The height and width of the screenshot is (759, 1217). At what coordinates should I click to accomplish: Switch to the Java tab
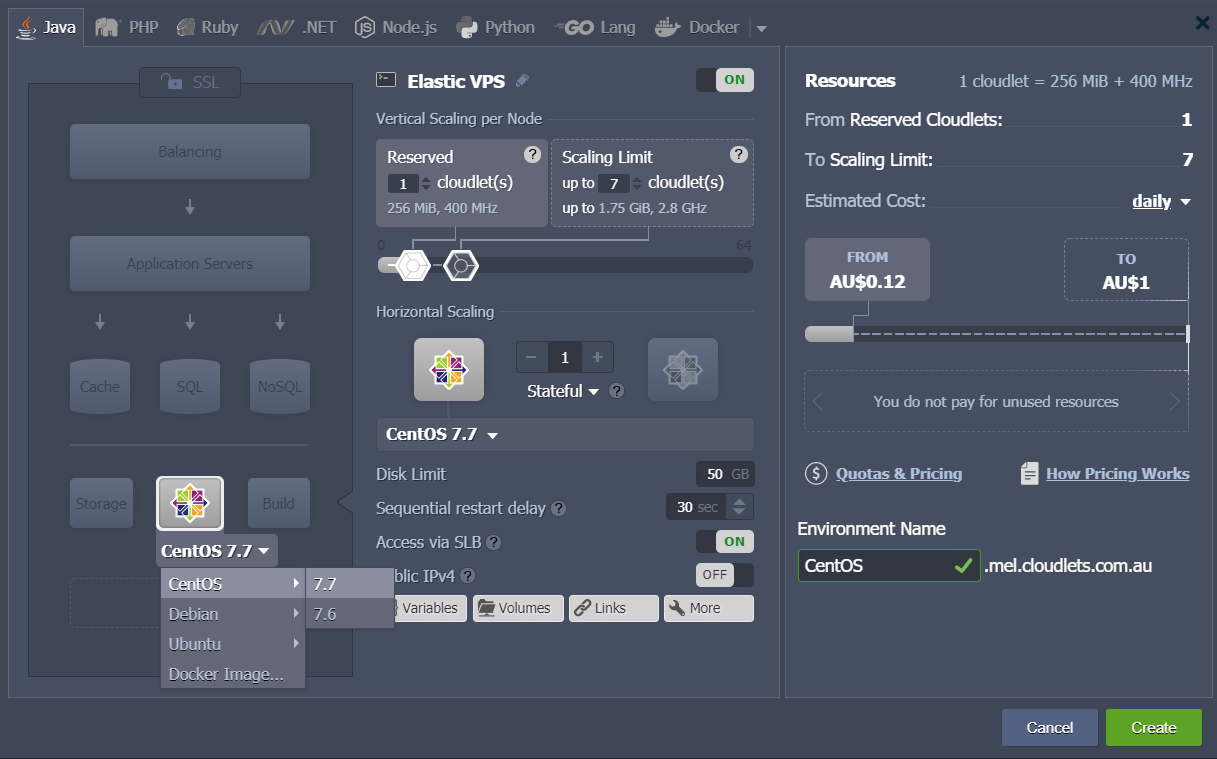tap(47, 27)
